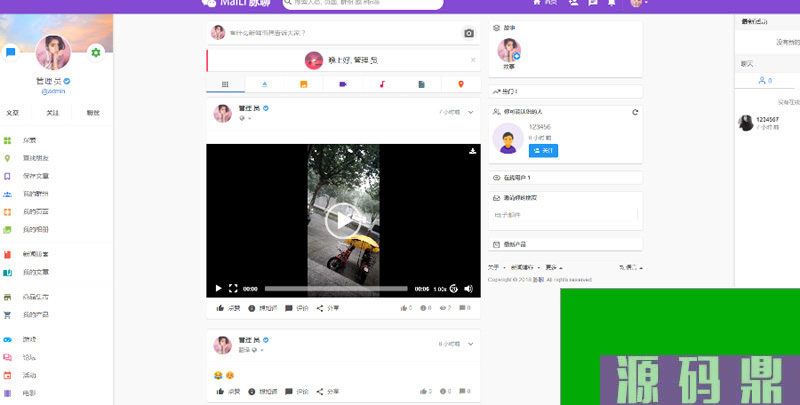Open the location pin item in the sidebar

click(x=7, y=158)
